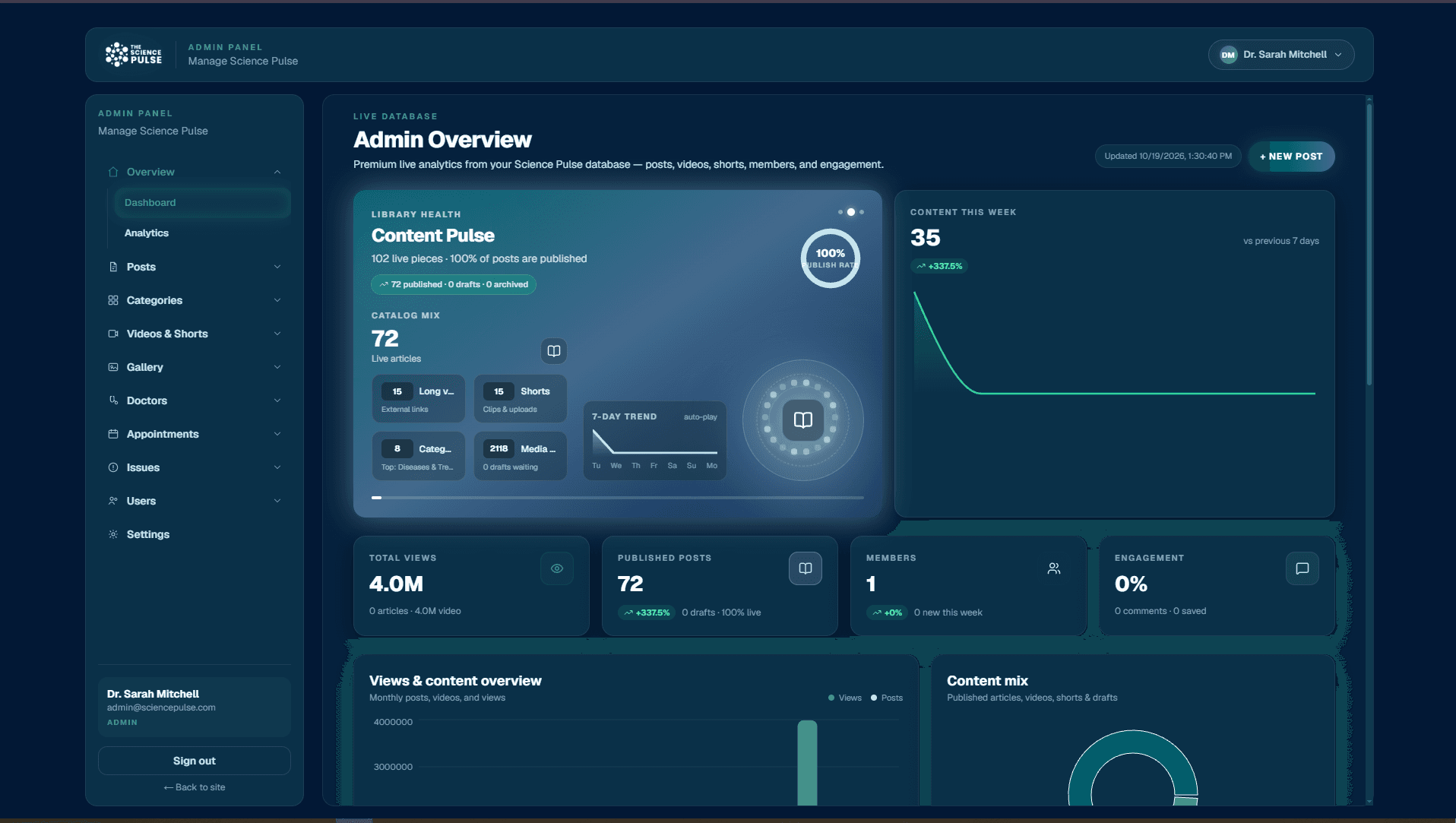
Task: Expand the Users menu chevron
Action: [x=277, y=501]
